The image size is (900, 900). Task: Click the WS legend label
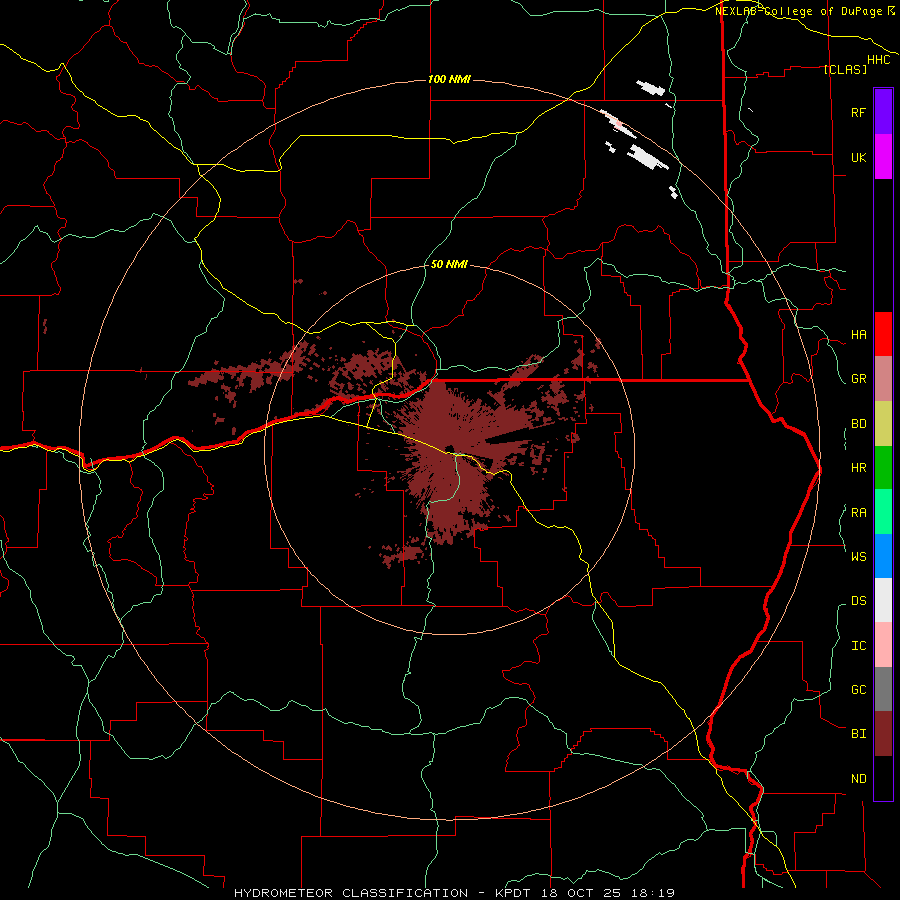pyautogui.click(x=858, y=556)
